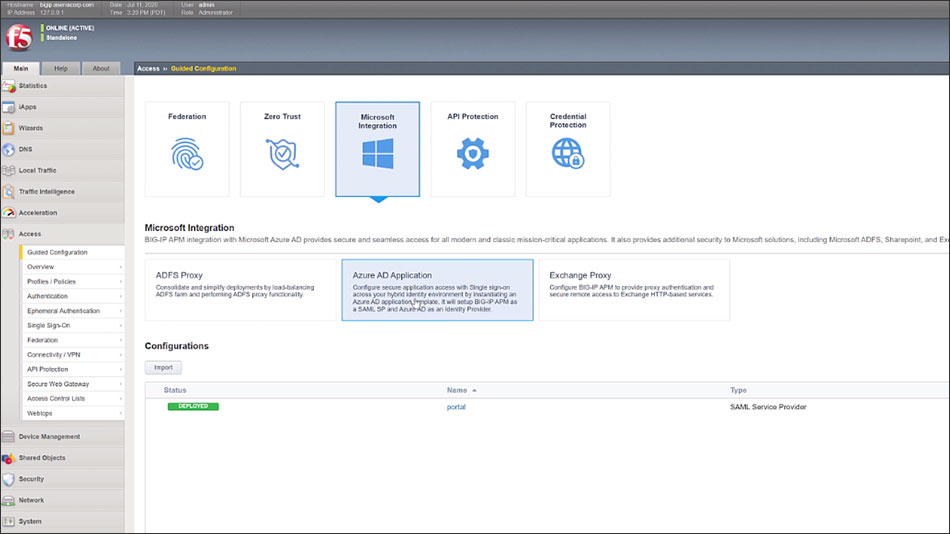Expand the Profiles / Policies submenu arrow
This screenshot has height=534, width=950.
tap(121, 282)
